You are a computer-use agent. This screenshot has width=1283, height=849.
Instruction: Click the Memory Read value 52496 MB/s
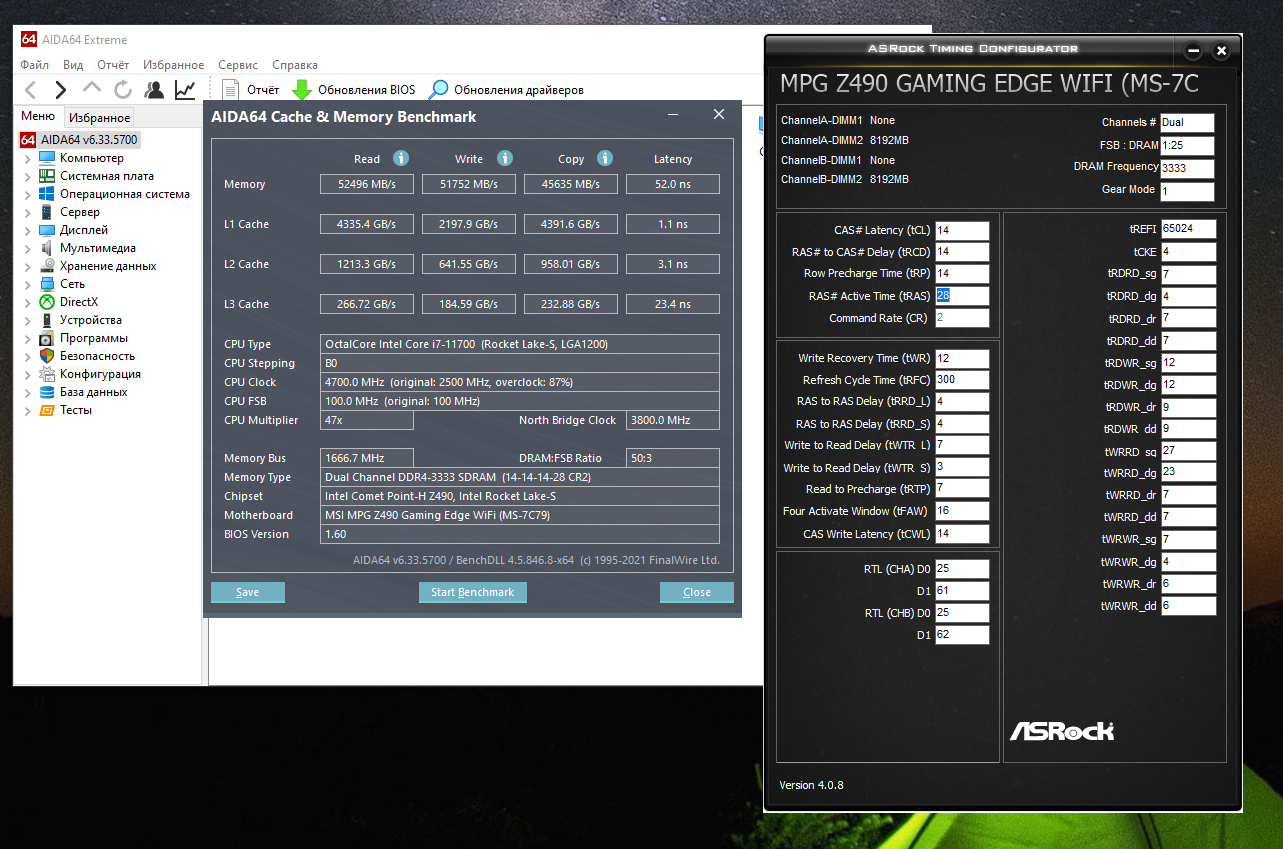(x=367, y=184)
